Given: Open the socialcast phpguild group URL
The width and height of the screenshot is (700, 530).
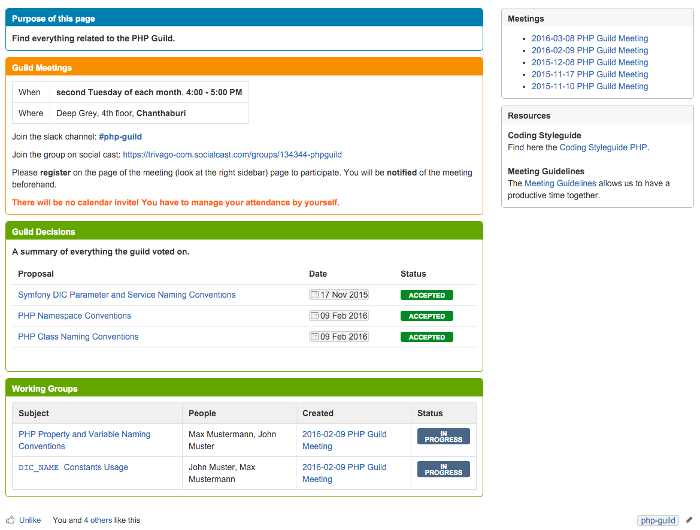Looking at the screenshot, I should [x=232, y=154].
